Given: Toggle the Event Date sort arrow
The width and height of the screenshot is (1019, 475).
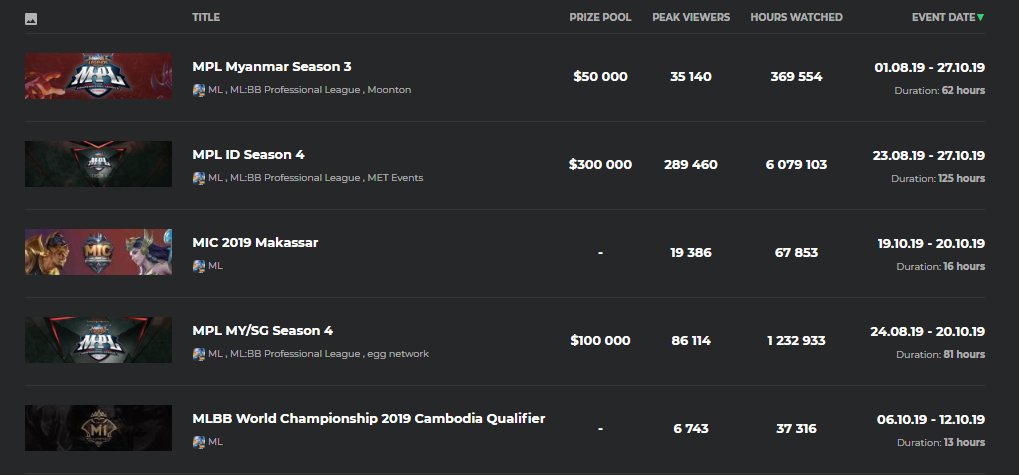Looking at the screenshot, I should [980, 17].
